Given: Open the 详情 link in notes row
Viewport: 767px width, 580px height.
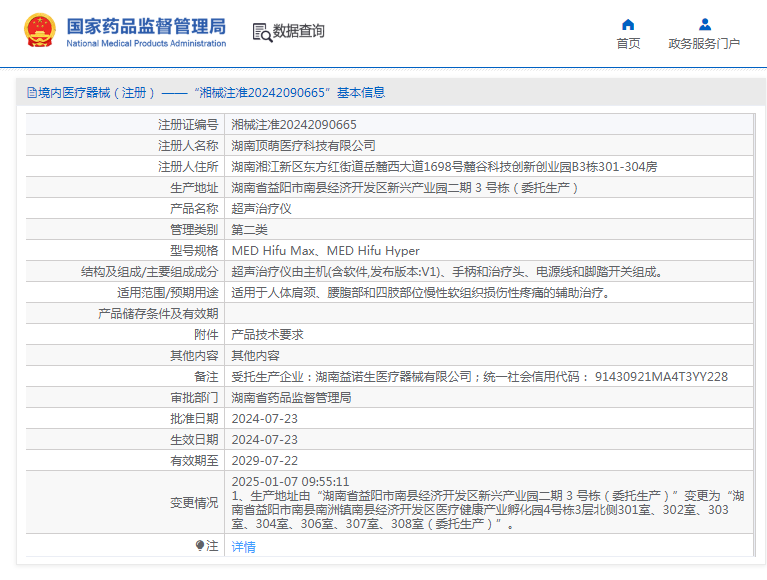Looking at the screenshot, I should click(243, 547).
